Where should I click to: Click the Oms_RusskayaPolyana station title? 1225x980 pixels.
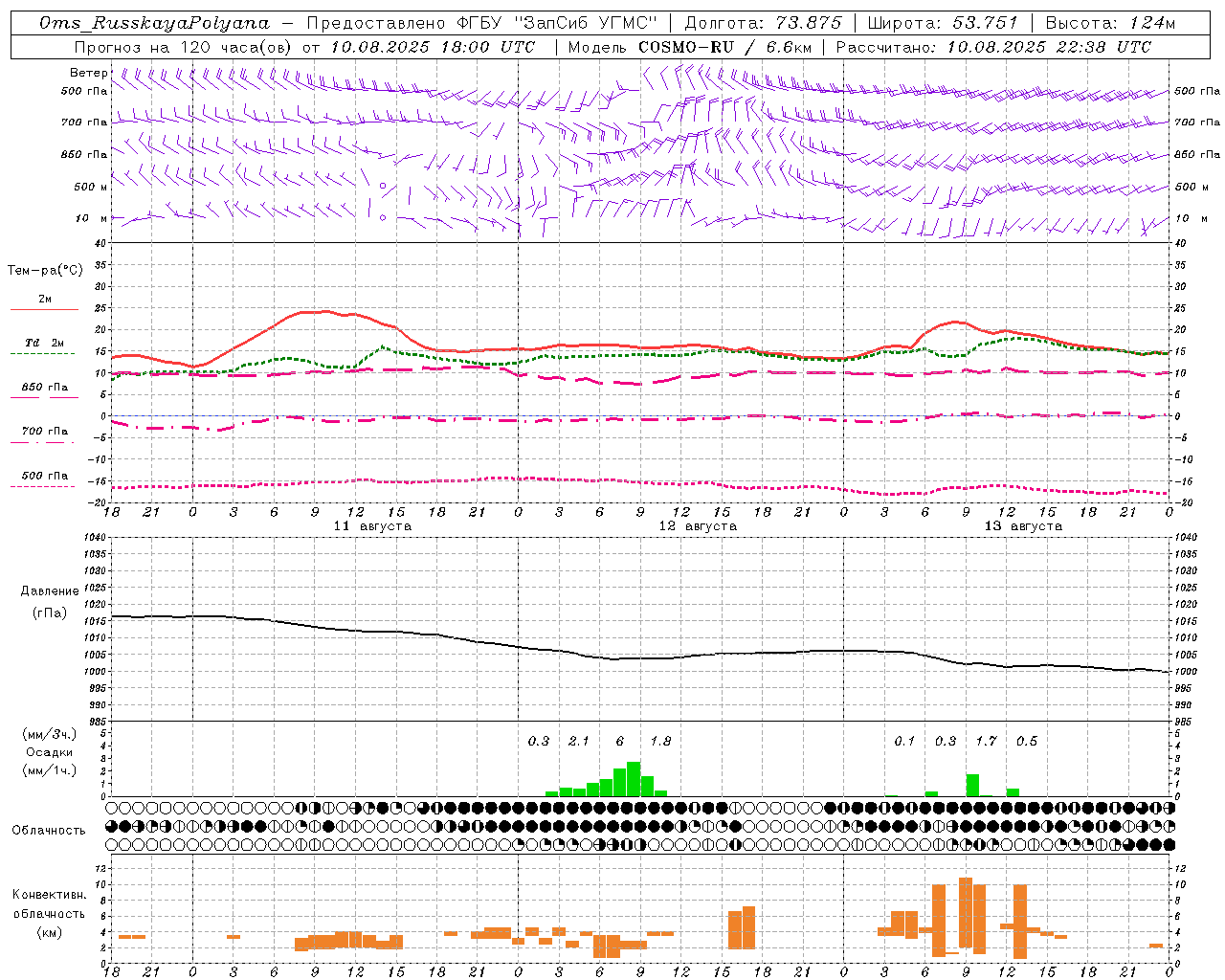point(154,23)
